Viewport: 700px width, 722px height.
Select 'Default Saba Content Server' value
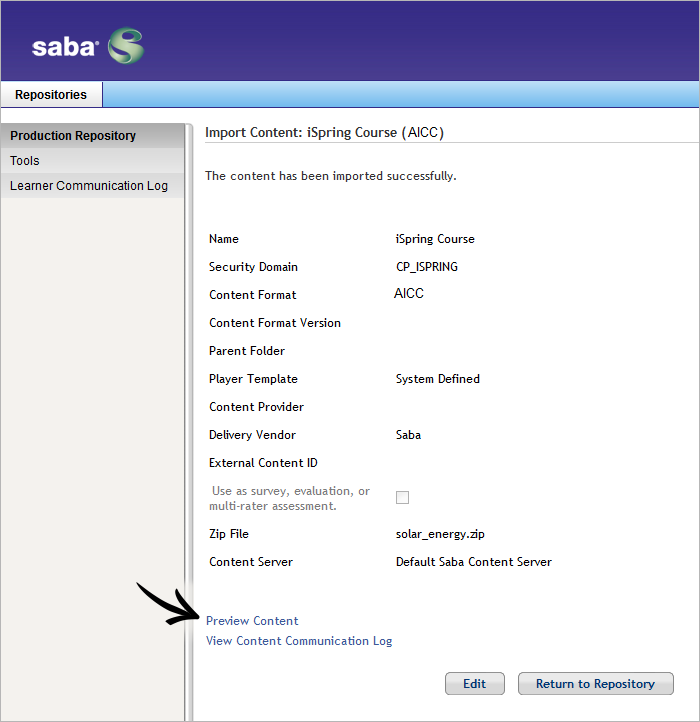click(x=473, y=562)
